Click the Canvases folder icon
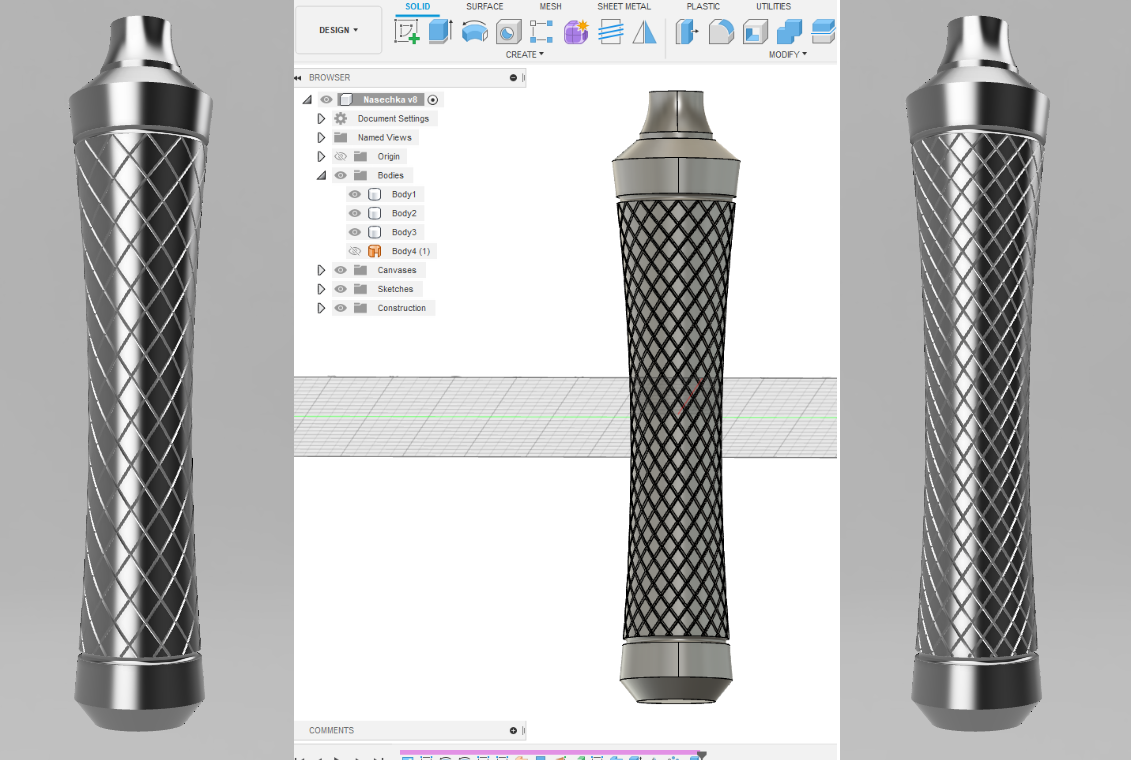 coord(361,270)
